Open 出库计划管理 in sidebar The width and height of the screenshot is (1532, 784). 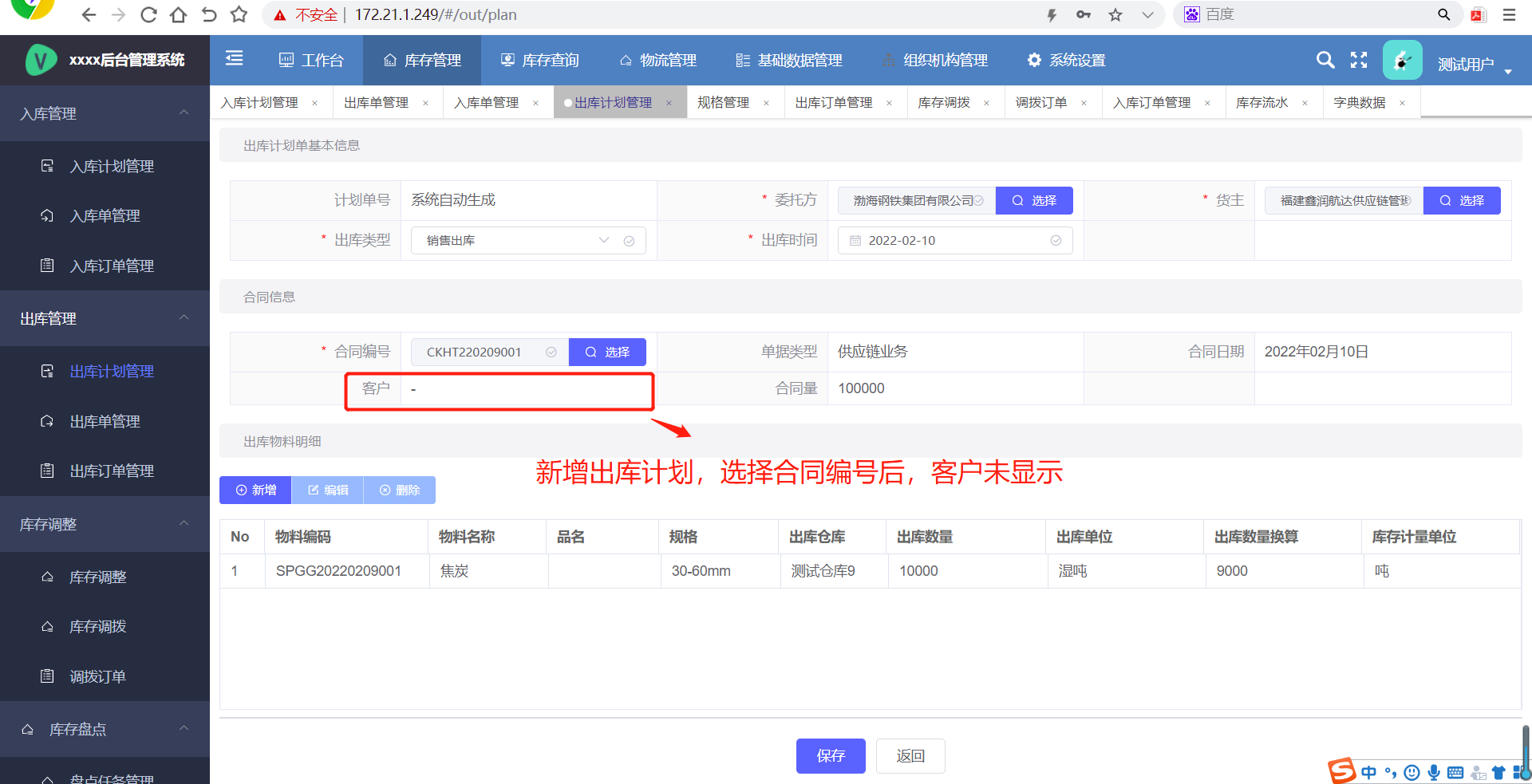pyautogui.click(x=105, y=371)
